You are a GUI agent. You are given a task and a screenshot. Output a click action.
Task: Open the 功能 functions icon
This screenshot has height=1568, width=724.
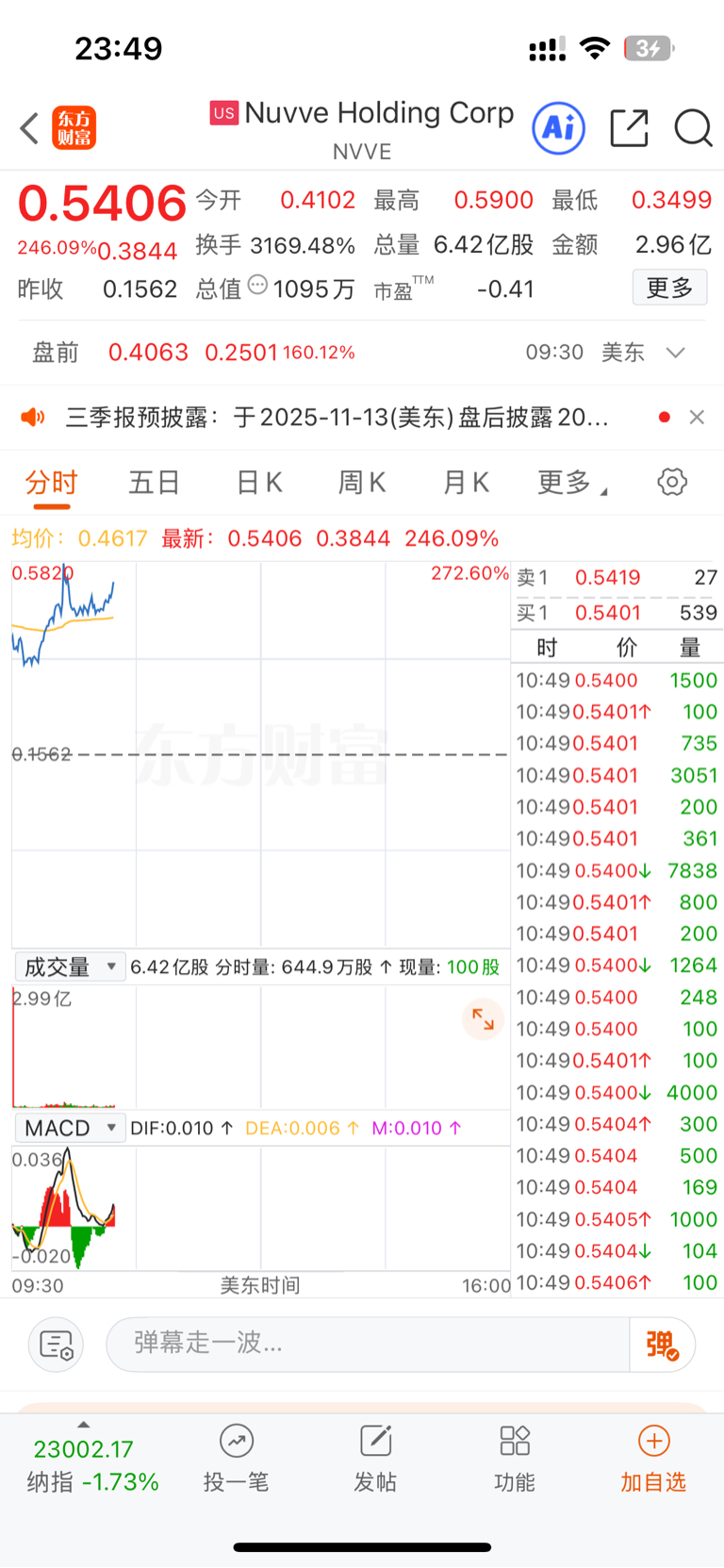(x=515, y=1458)
